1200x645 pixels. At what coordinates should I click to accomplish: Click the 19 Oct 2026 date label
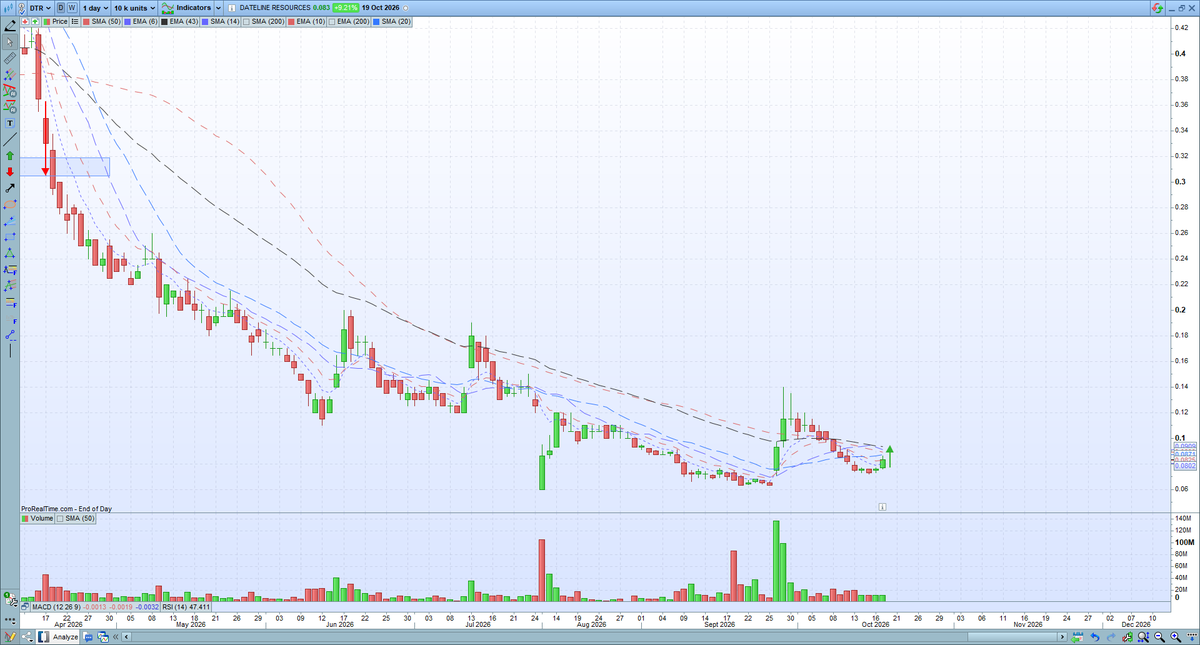[380, 8]
